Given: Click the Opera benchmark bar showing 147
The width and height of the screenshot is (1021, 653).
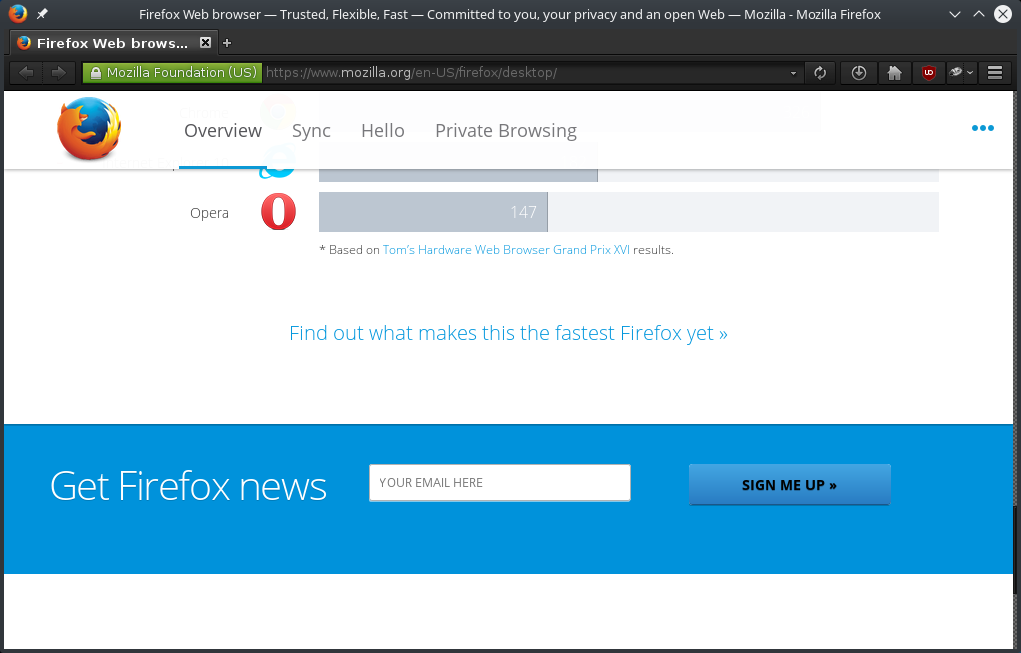Looking at the screenshot, I should 433,212.
